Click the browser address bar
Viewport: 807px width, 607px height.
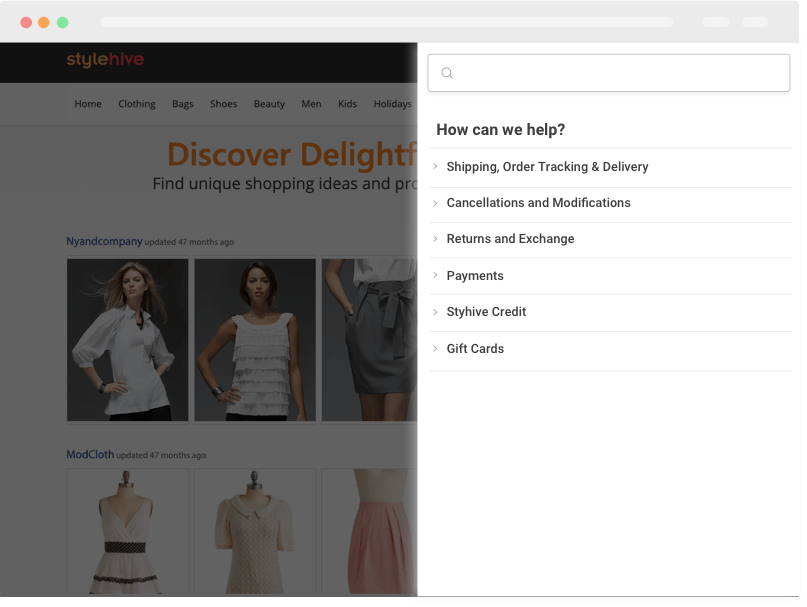click(x=387, y=22)
